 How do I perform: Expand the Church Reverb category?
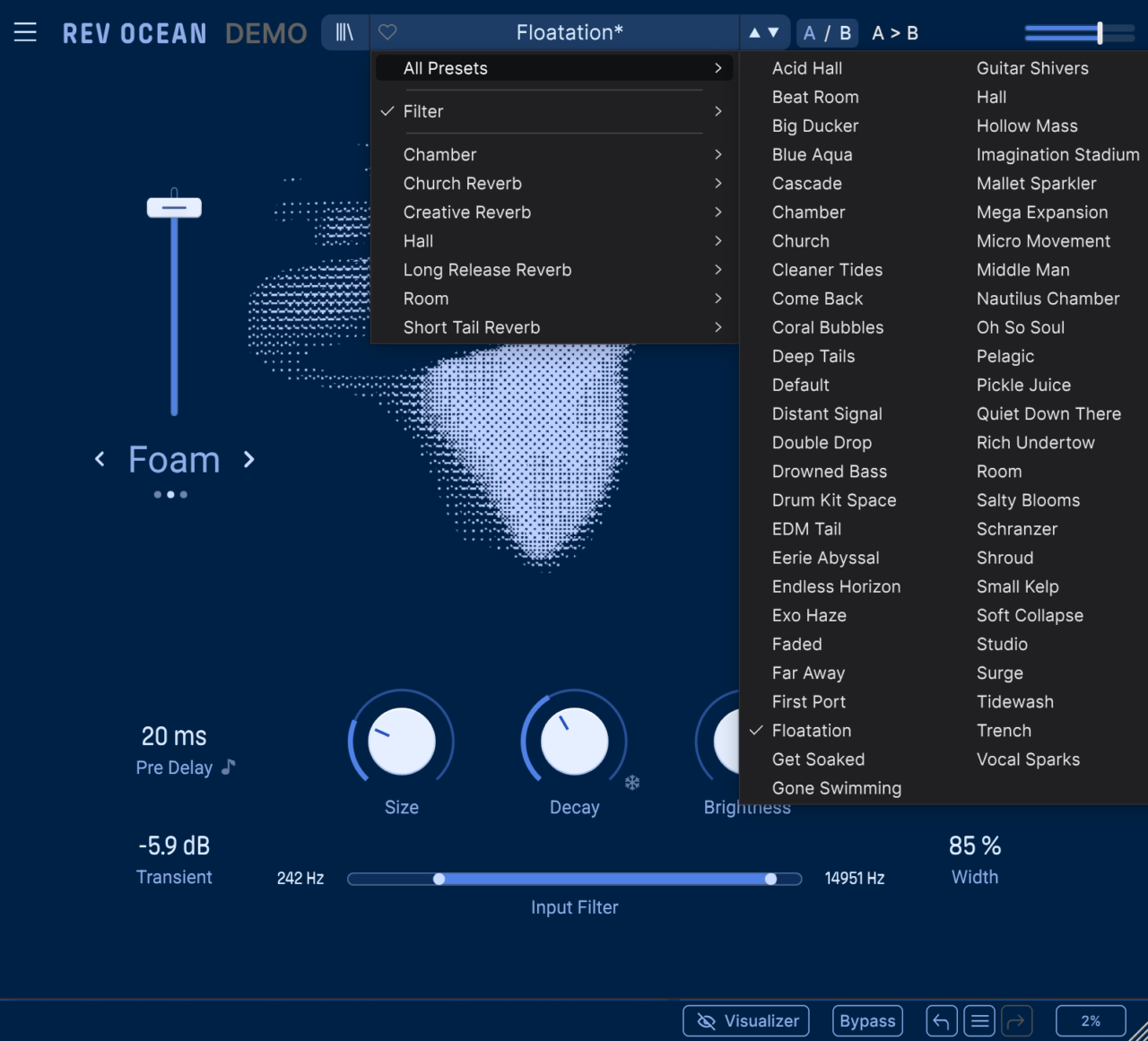coord(552,183)
